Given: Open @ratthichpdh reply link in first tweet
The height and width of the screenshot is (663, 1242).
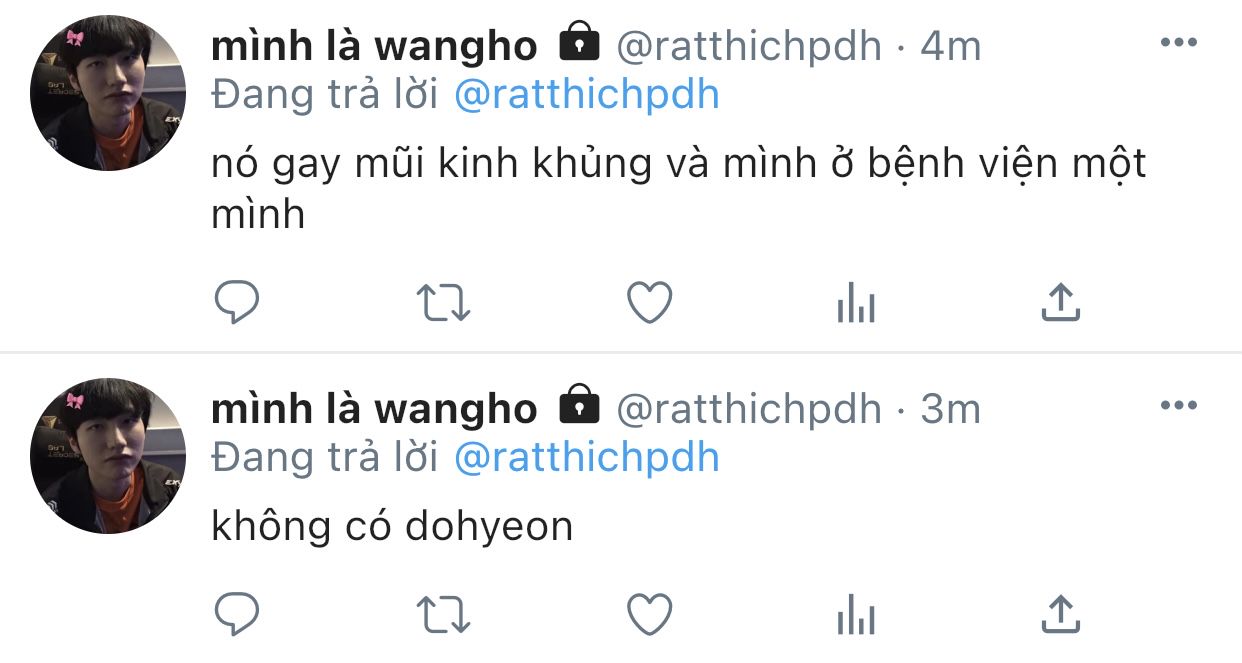Looking at the screenshot, I should click(587, 95).
